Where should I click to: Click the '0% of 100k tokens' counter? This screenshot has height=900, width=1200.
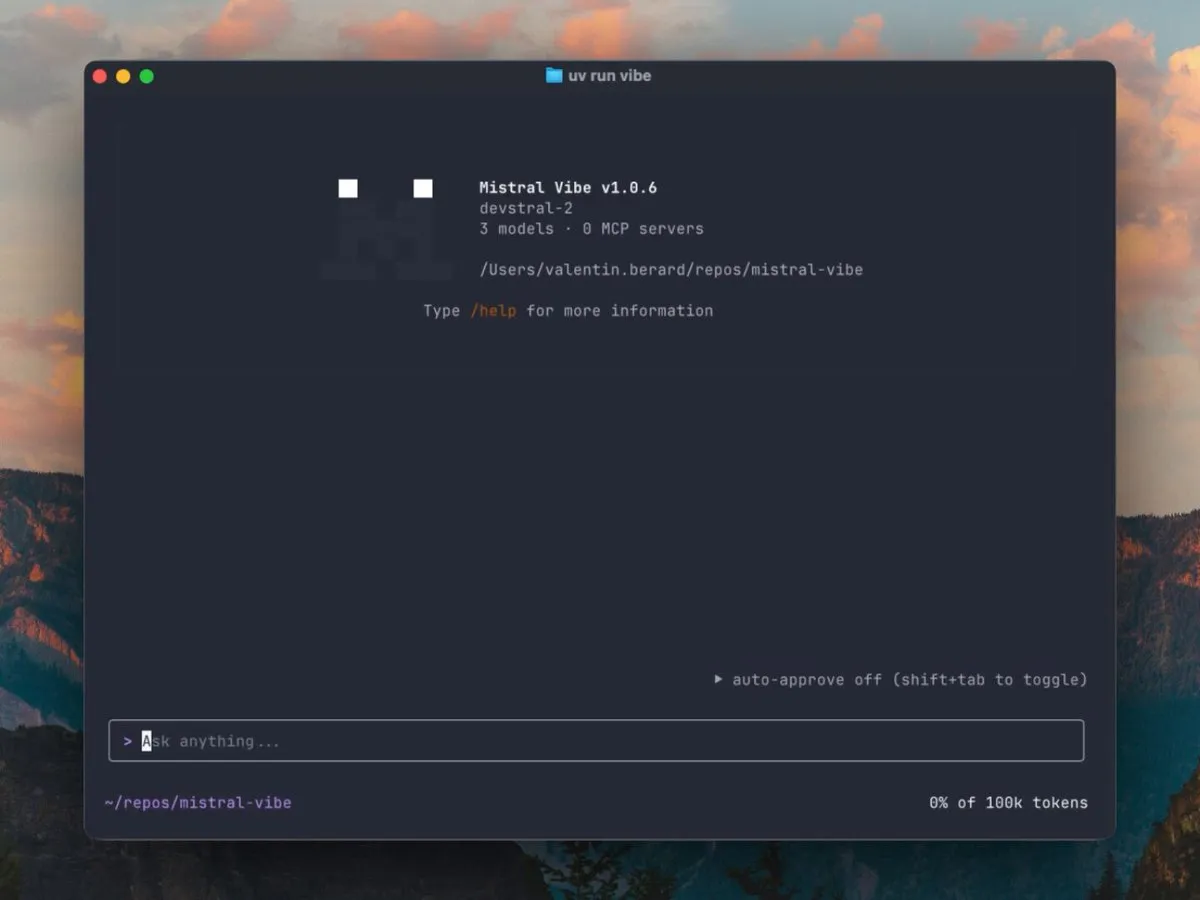1008,803
